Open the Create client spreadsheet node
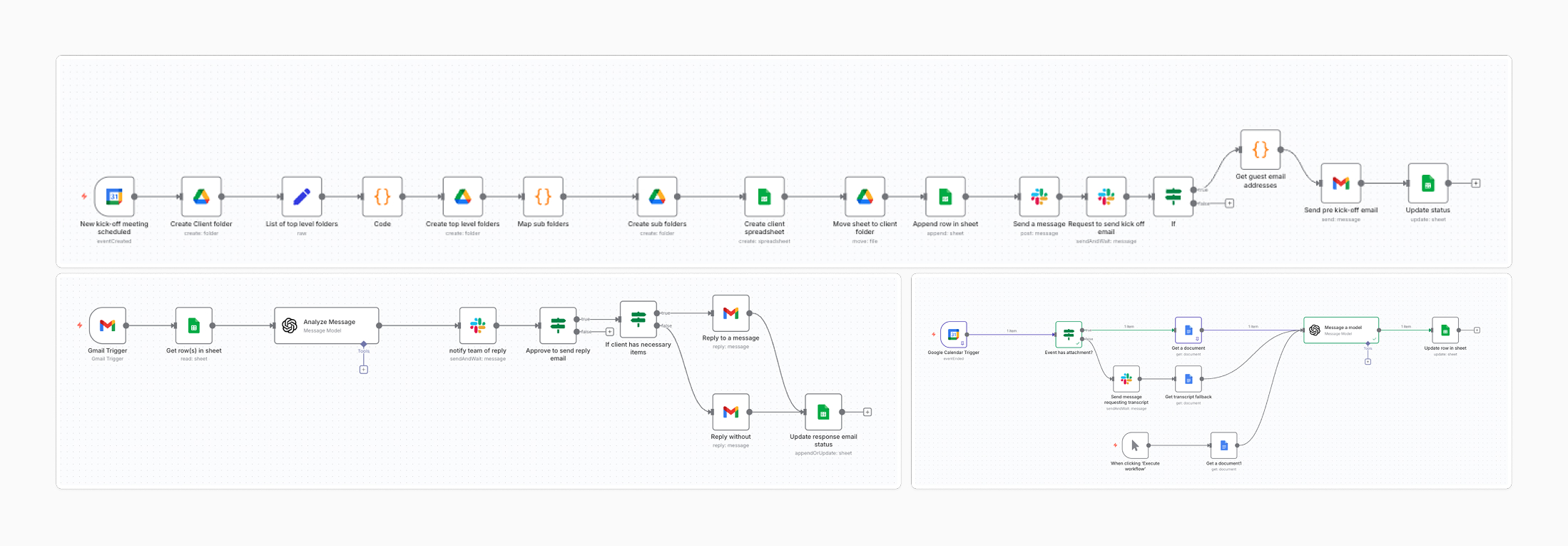The height and width of the screenshot is (546, 1568). (x=764, y=197)
